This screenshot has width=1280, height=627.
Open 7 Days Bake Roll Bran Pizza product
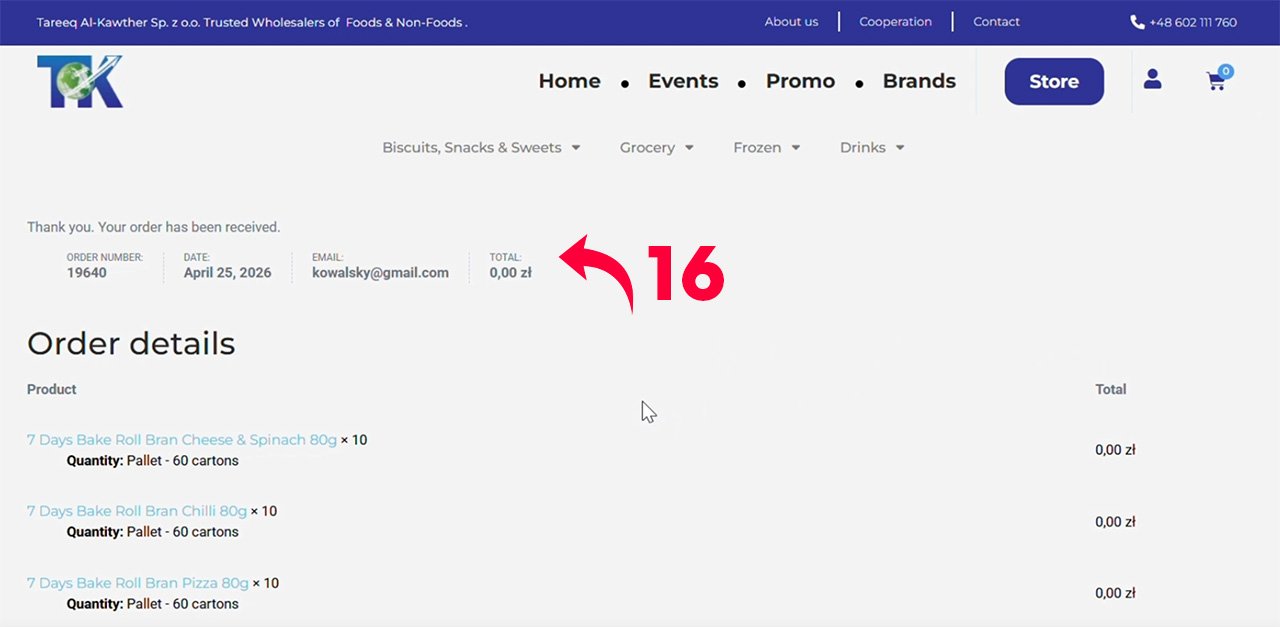(138, 583)
